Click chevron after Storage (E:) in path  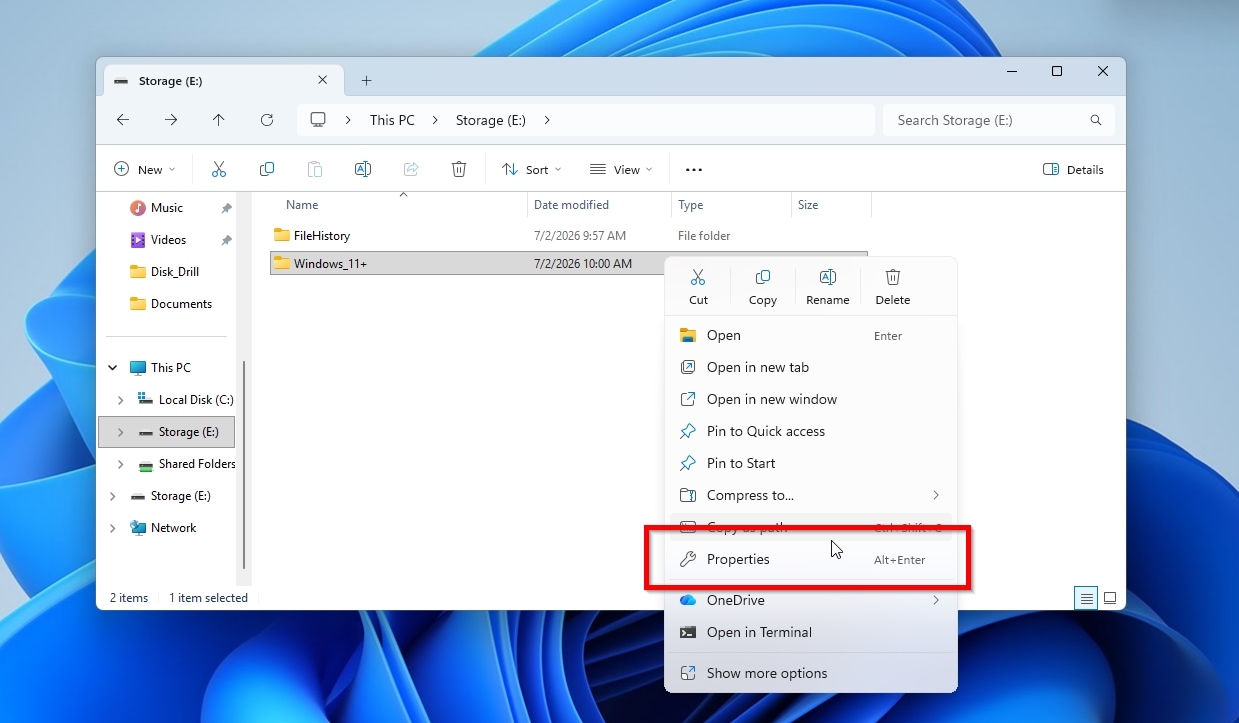coord(547,120)
